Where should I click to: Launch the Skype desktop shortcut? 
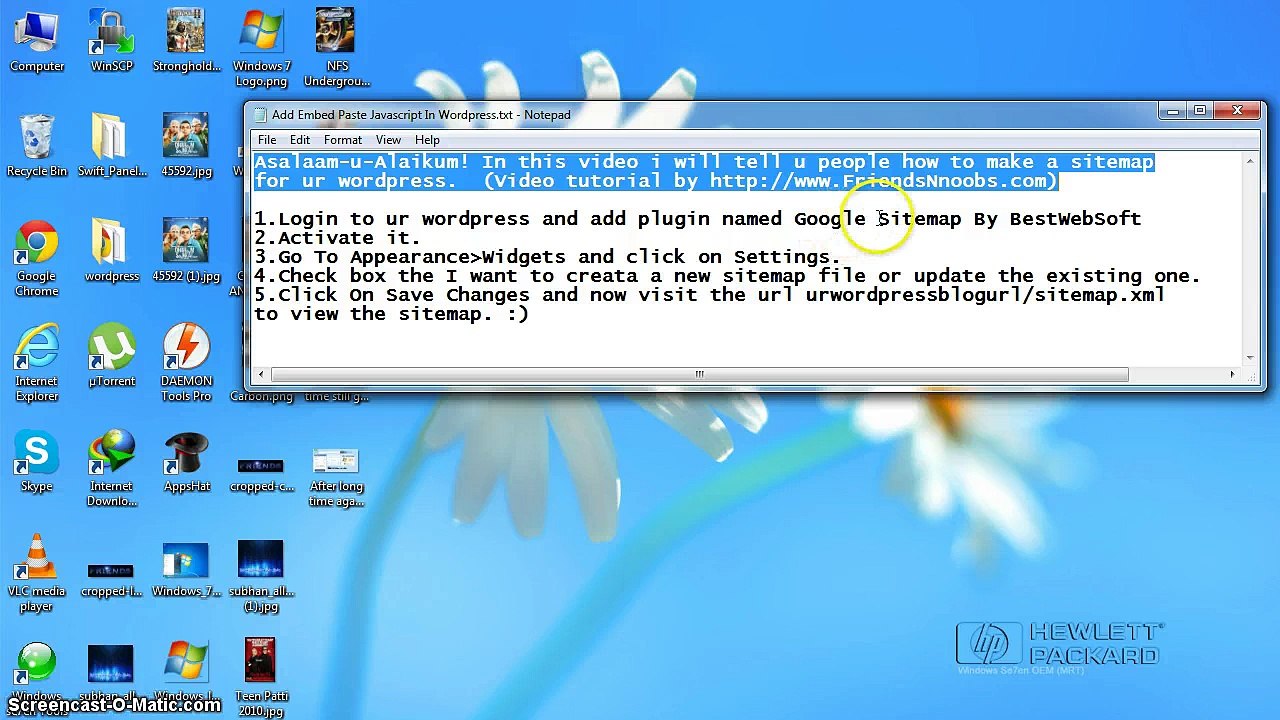(37, 462)
